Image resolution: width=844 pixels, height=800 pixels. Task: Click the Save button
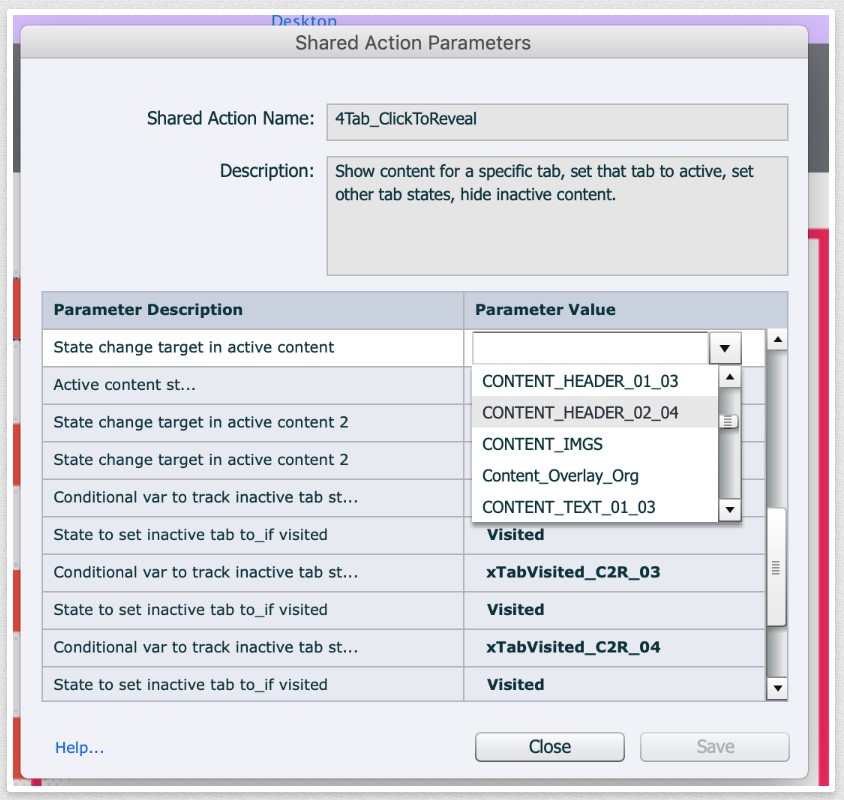click(x=714, y=747)
